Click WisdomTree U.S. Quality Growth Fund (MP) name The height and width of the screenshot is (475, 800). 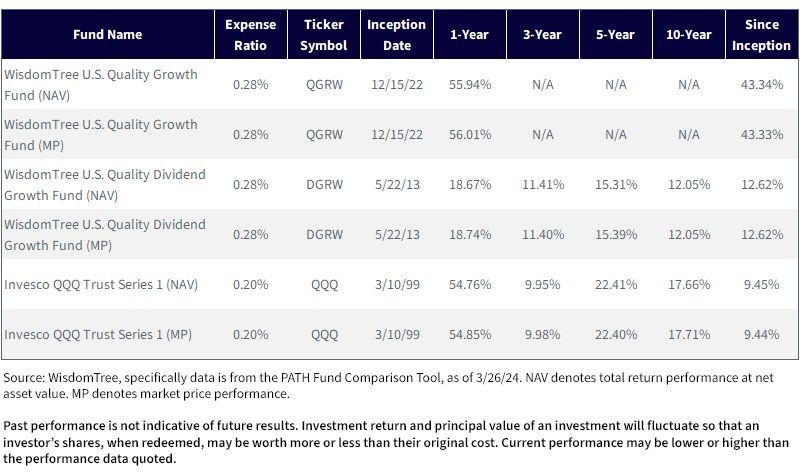click(x=101, y=135)
